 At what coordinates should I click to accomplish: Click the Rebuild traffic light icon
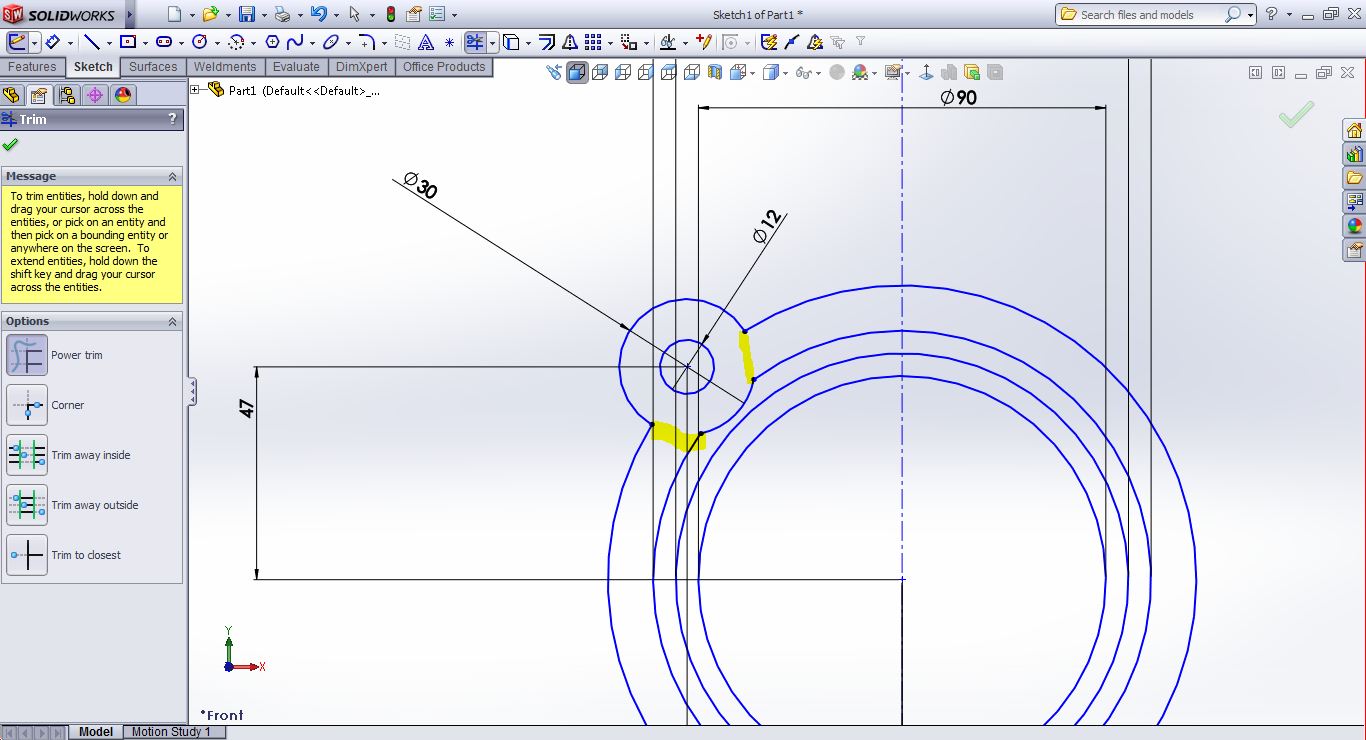(390, 14)
